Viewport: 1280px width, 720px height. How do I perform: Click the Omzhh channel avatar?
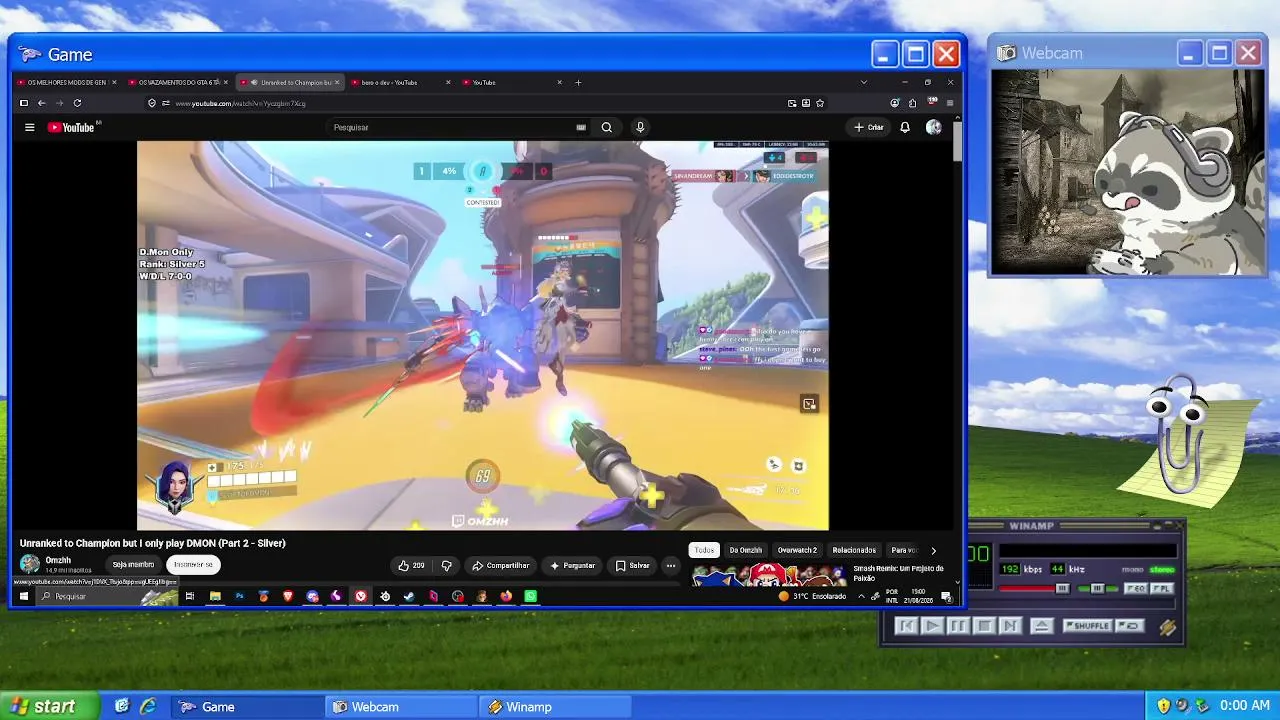[30, 564]
